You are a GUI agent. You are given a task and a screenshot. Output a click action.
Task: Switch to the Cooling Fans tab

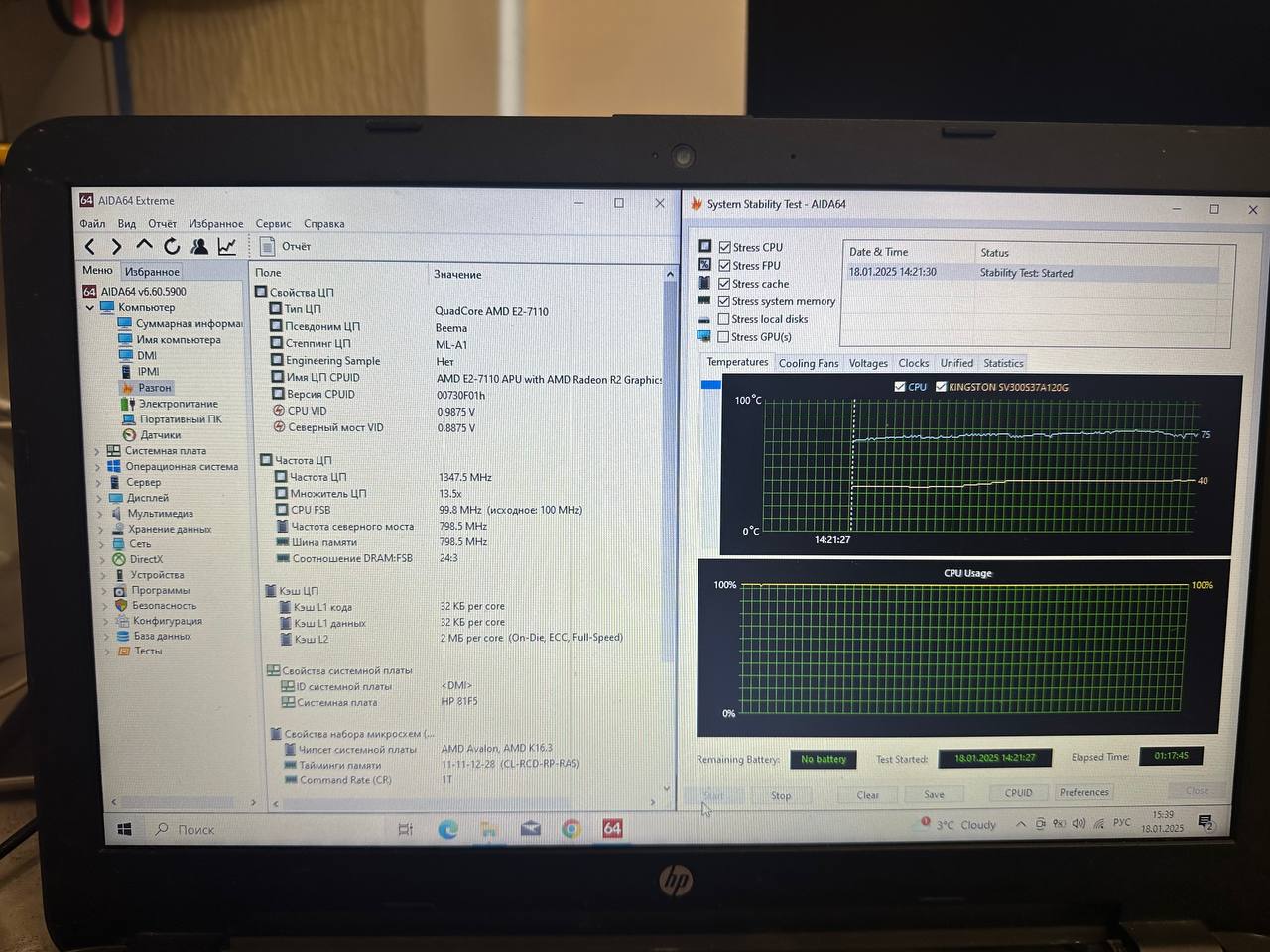[x=809, y=363]
